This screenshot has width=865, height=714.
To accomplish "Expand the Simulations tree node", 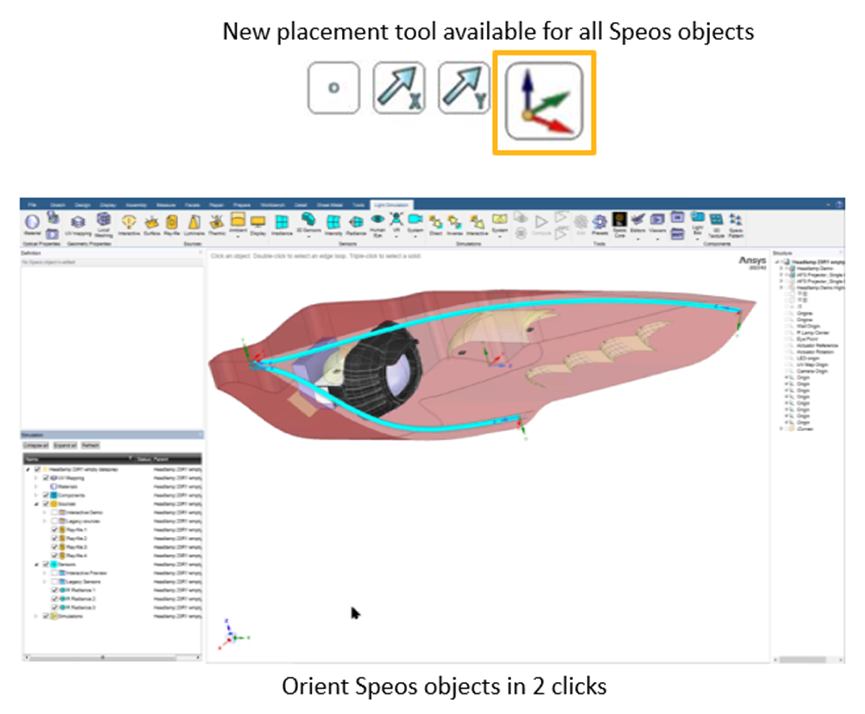I will click(36, 616).
